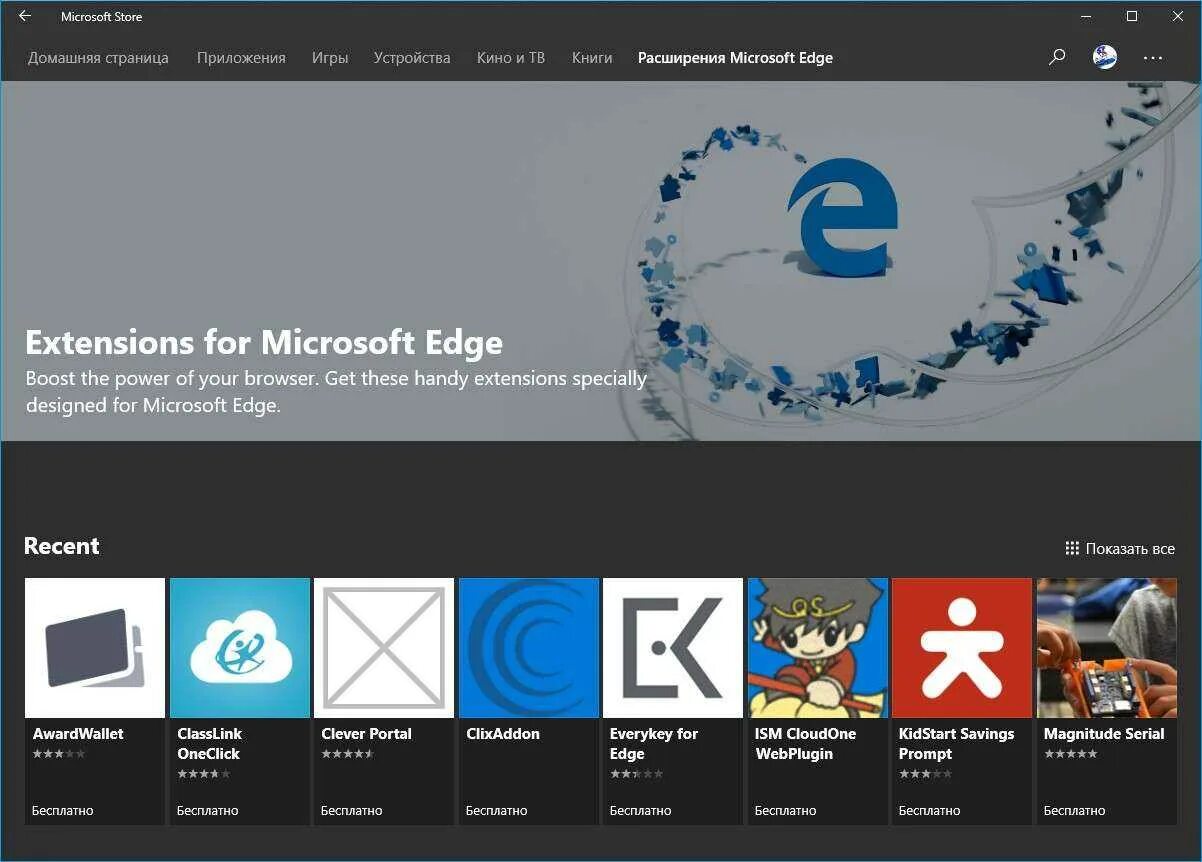The width and height of the screenshot is (1202, 862).
Task: Open the Кино и ТВ tab
Action: [511, 58]
